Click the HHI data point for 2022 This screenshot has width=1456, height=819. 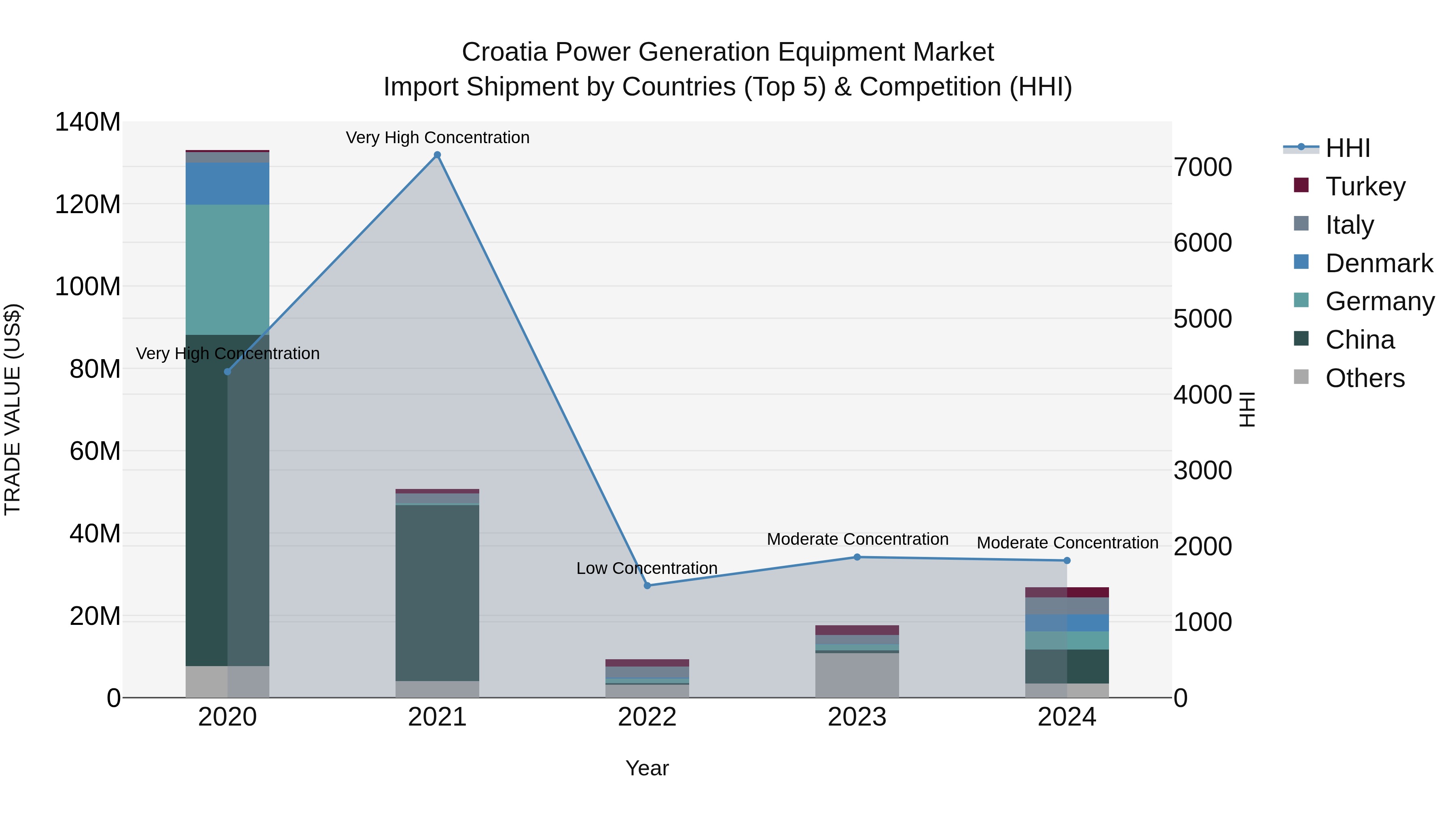coord(647,586)
